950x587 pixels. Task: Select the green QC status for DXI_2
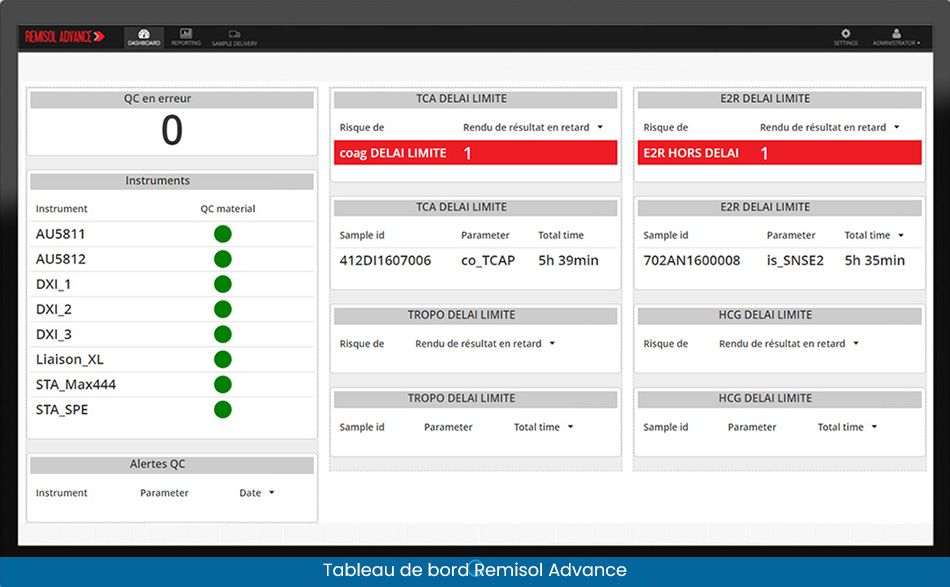coord(223,310)
